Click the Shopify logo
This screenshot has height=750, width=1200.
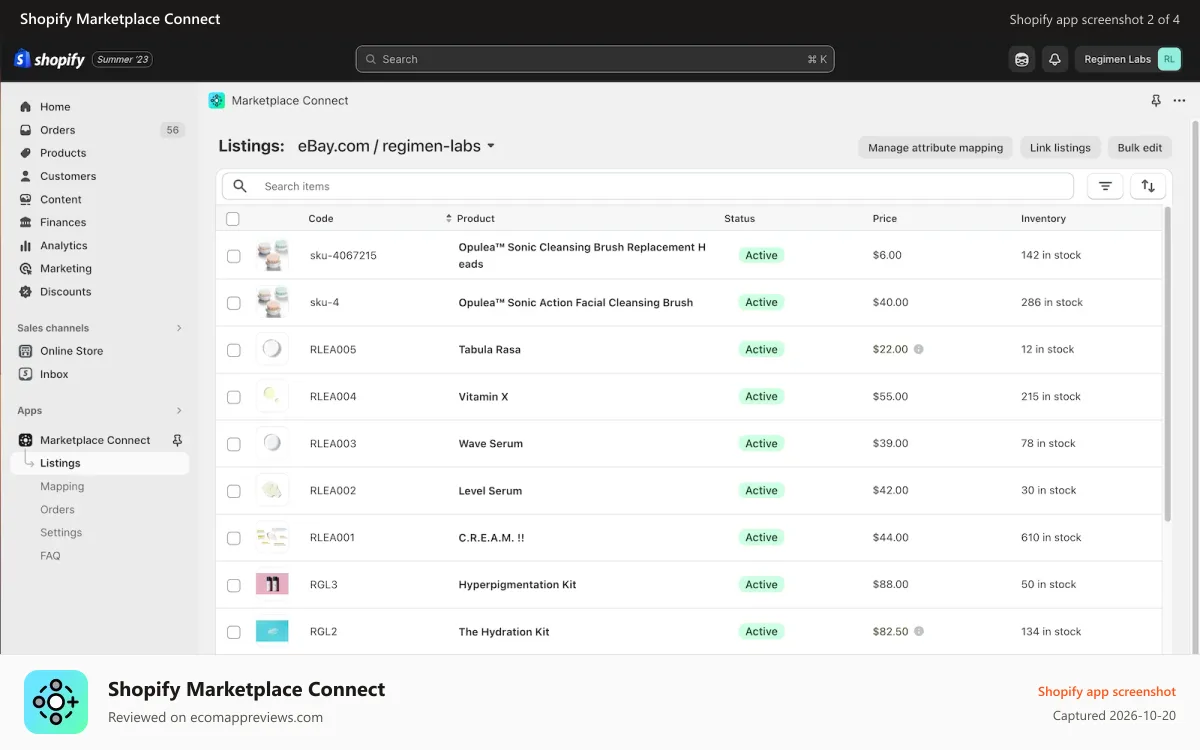tap(49, 59)
